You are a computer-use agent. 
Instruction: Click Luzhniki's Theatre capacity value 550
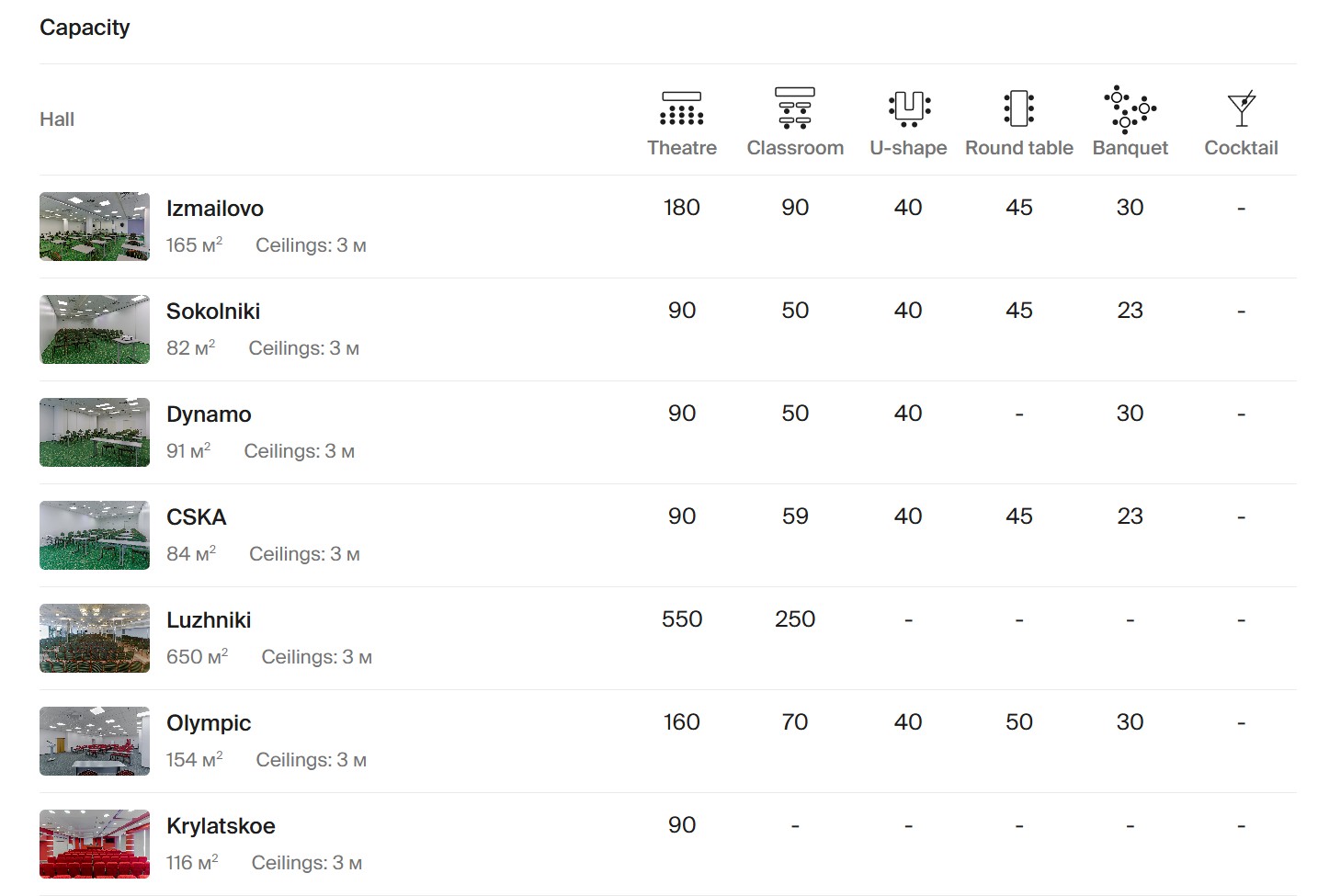pyautogui.click(x=681, y=619)
